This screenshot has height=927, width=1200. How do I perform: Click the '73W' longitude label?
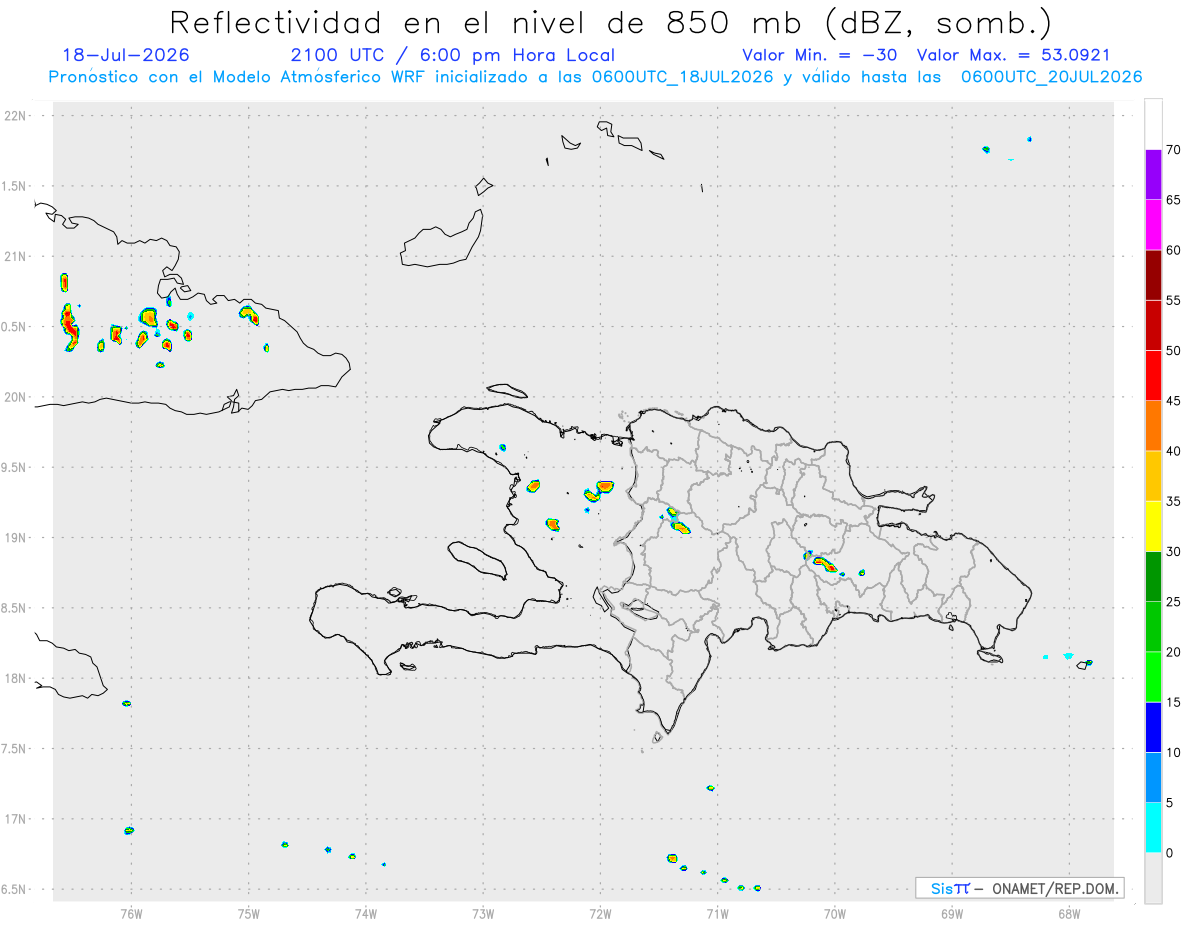pyautogui.click(x=483, y=913)
